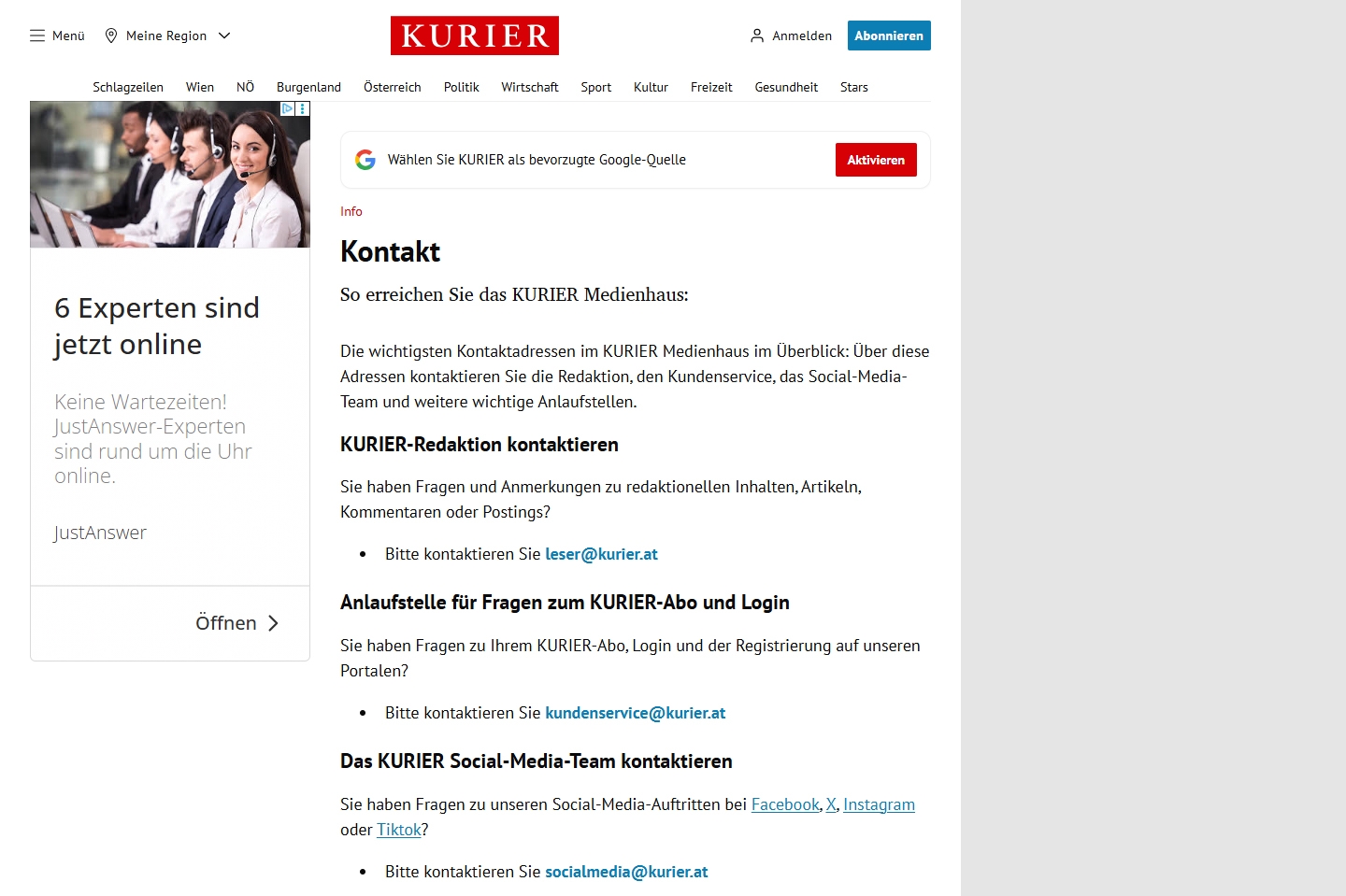Click the Abonnieren button
The image size is (1346, 896).
click(889, 36)
